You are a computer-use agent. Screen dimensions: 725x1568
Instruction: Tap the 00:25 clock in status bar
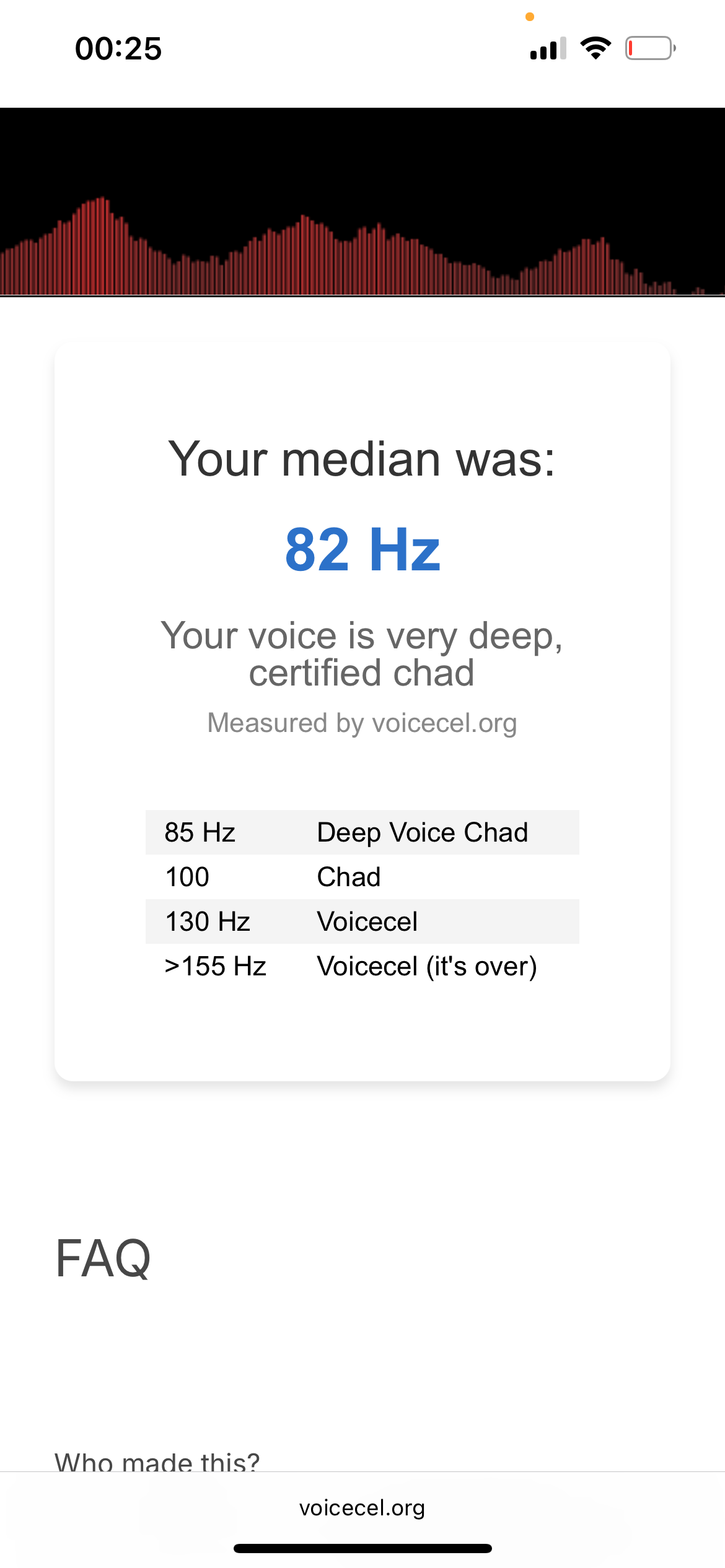point(118,49)
